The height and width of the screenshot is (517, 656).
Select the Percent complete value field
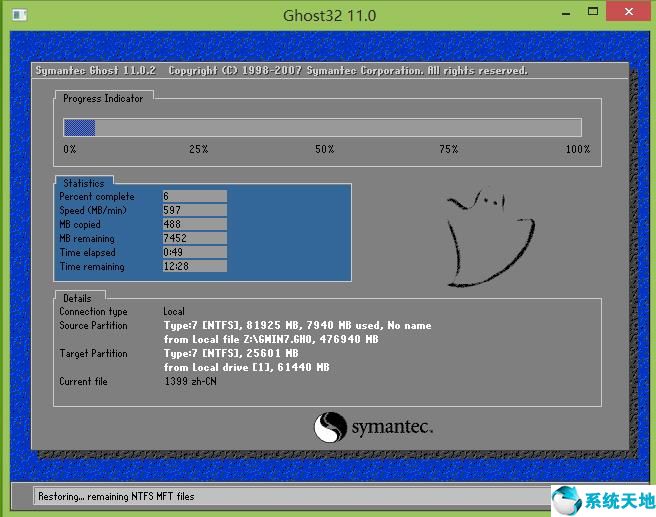click(194, 197)
